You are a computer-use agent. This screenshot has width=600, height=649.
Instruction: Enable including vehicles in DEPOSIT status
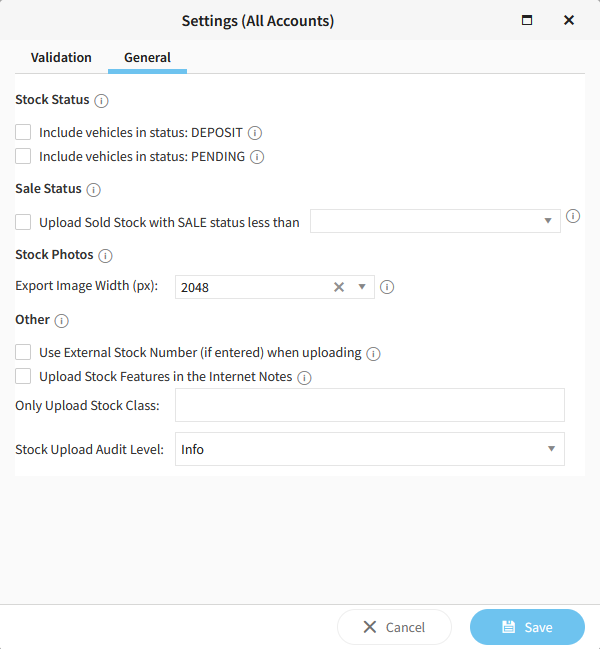point(23,132)
